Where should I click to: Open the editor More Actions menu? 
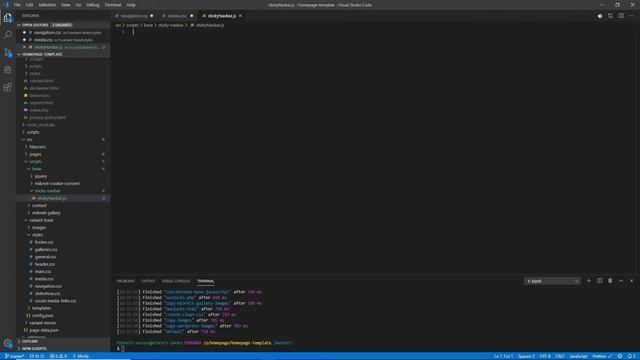click(631, 16)
